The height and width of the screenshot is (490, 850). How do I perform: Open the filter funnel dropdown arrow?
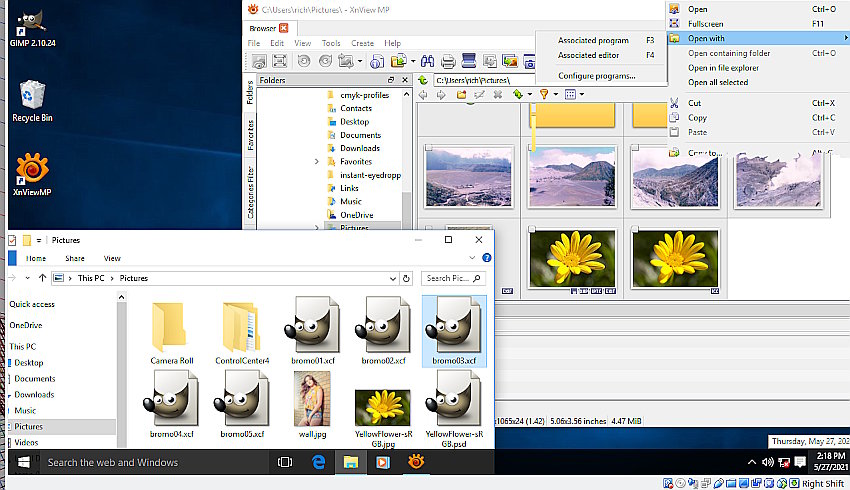point(556,95)
